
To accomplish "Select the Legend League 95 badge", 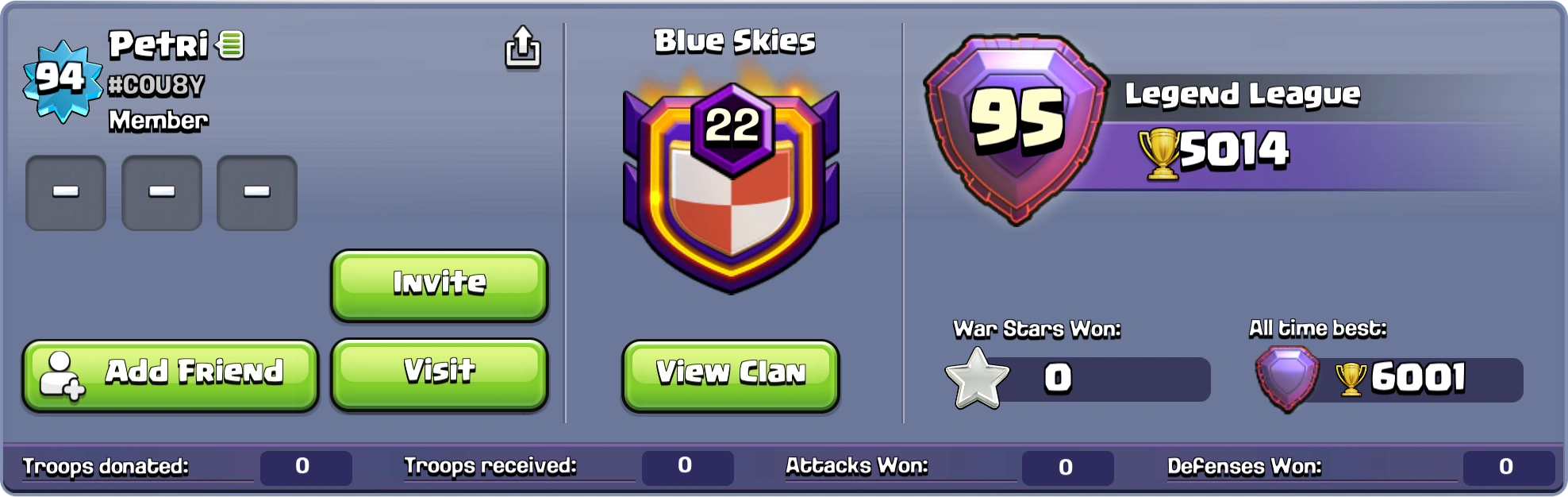I will pos(1016,127).
